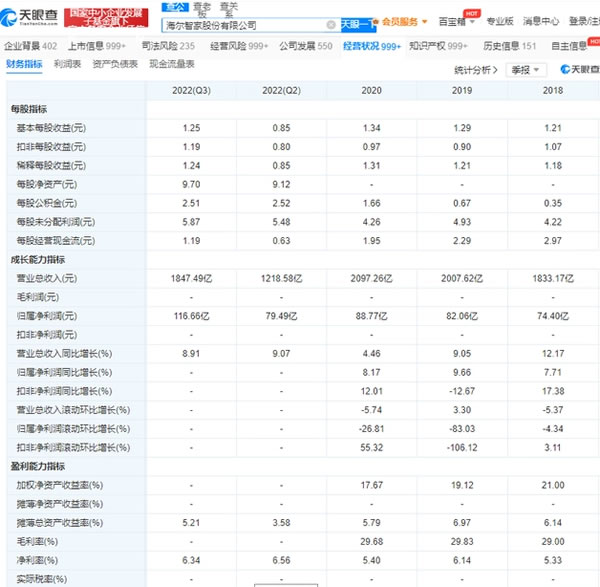The height and width of the screenshot is (587, 600).
Task: Select the 营业总收入(元) row label
Action: point(47,278)
